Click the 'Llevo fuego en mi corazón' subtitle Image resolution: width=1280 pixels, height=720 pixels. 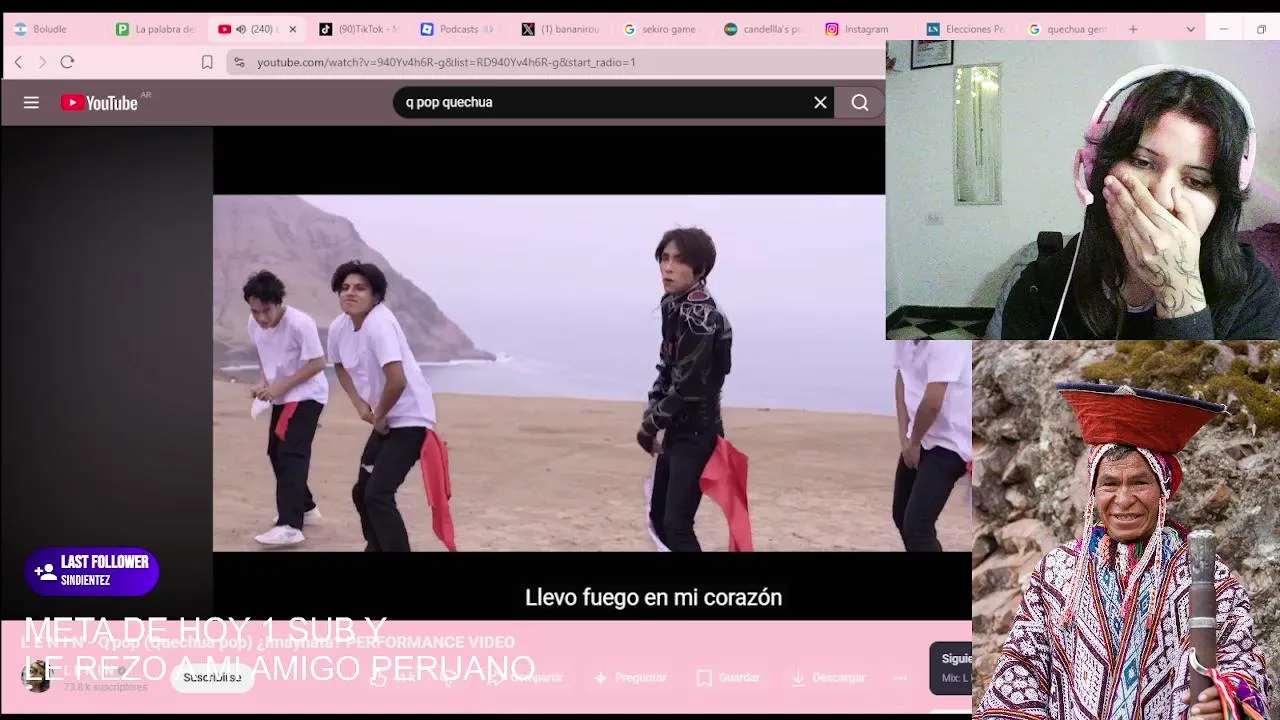pos(653,597)
